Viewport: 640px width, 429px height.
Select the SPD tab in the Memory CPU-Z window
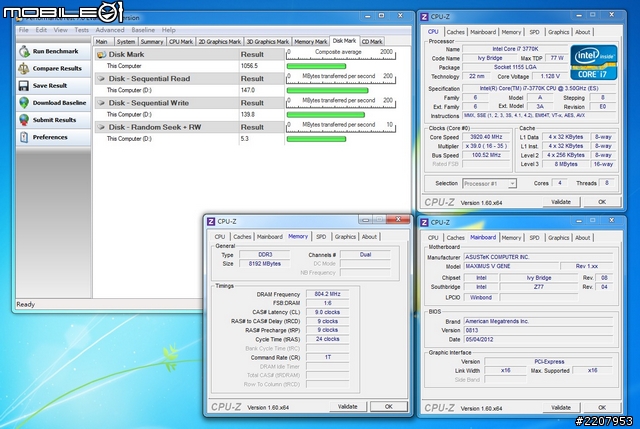[321, 237]
